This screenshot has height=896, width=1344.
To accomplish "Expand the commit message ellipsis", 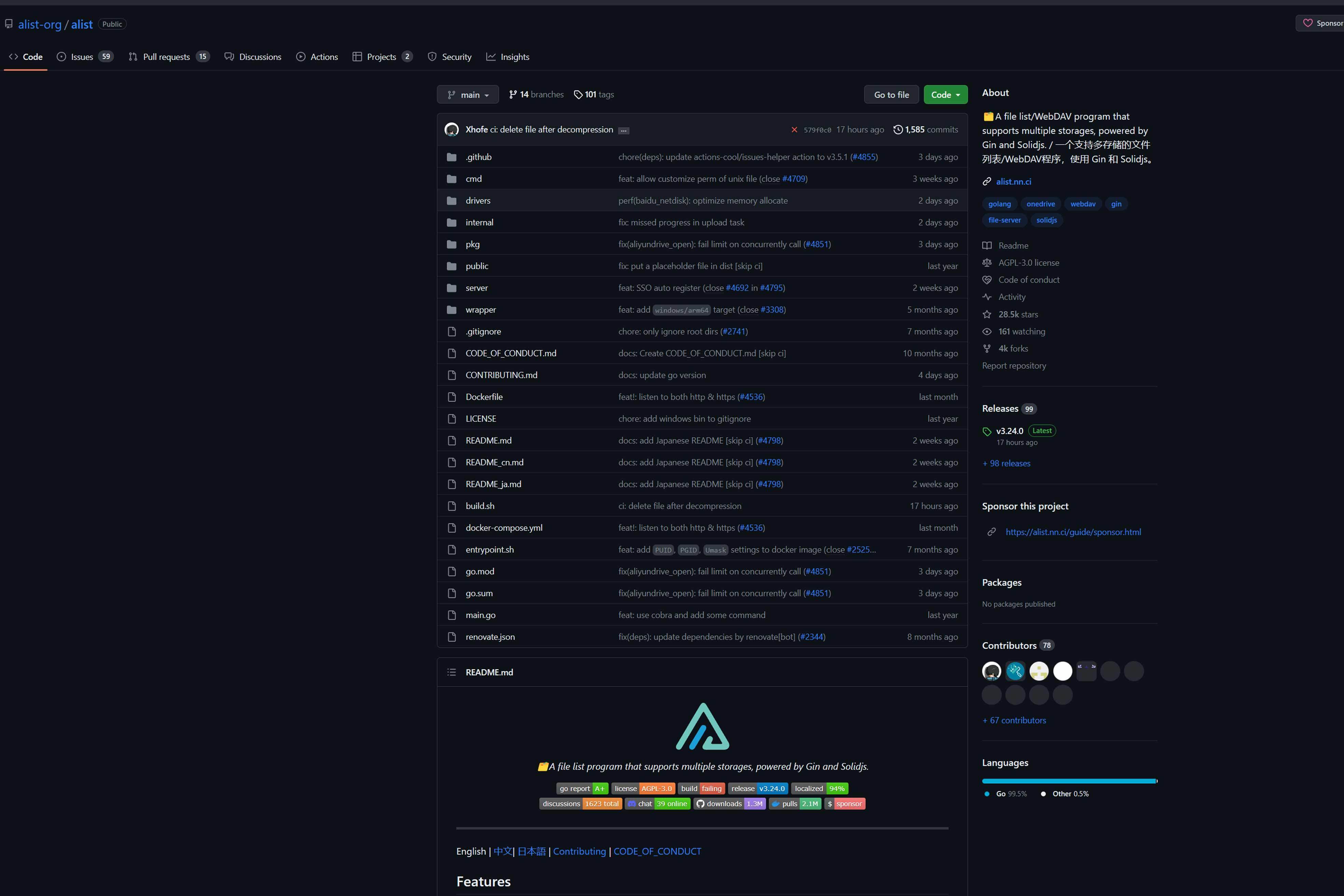I will click(624, 130).
